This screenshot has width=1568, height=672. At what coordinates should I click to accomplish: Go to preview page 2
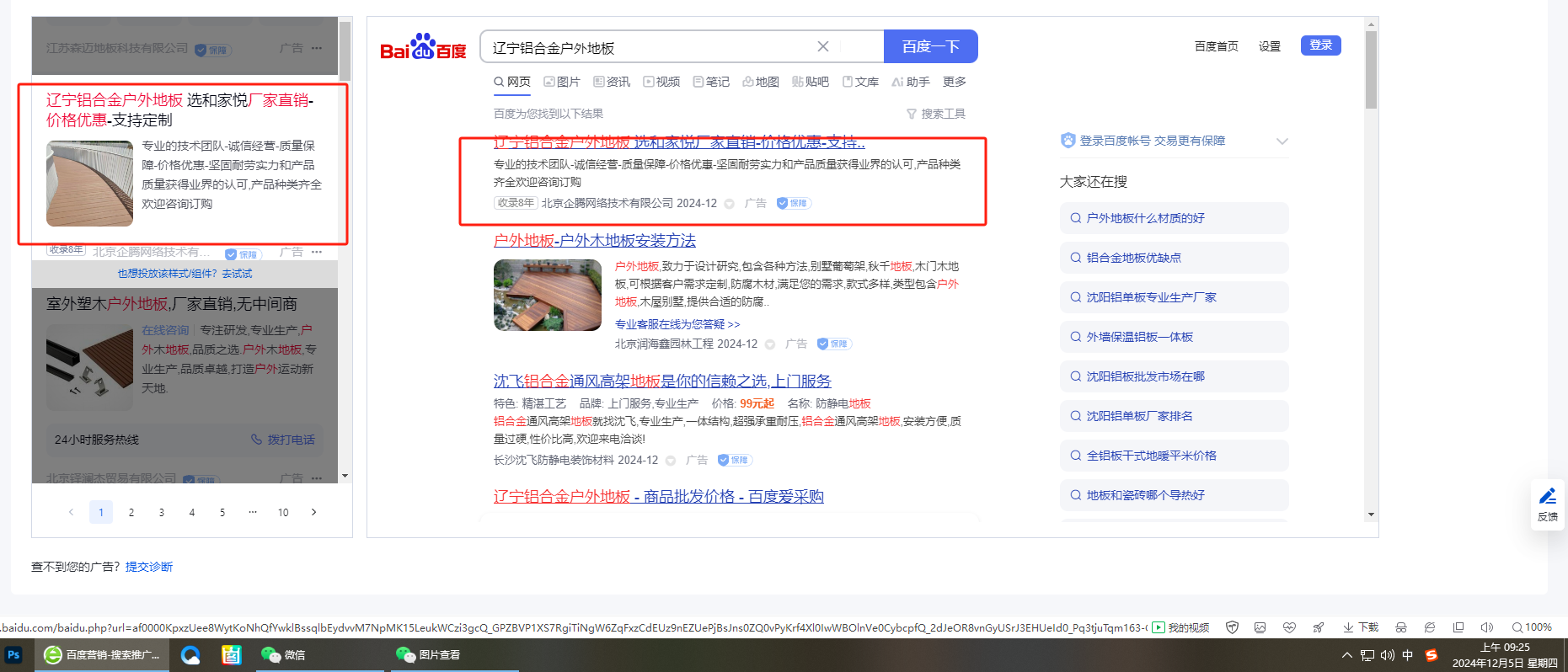coord(131,512)
